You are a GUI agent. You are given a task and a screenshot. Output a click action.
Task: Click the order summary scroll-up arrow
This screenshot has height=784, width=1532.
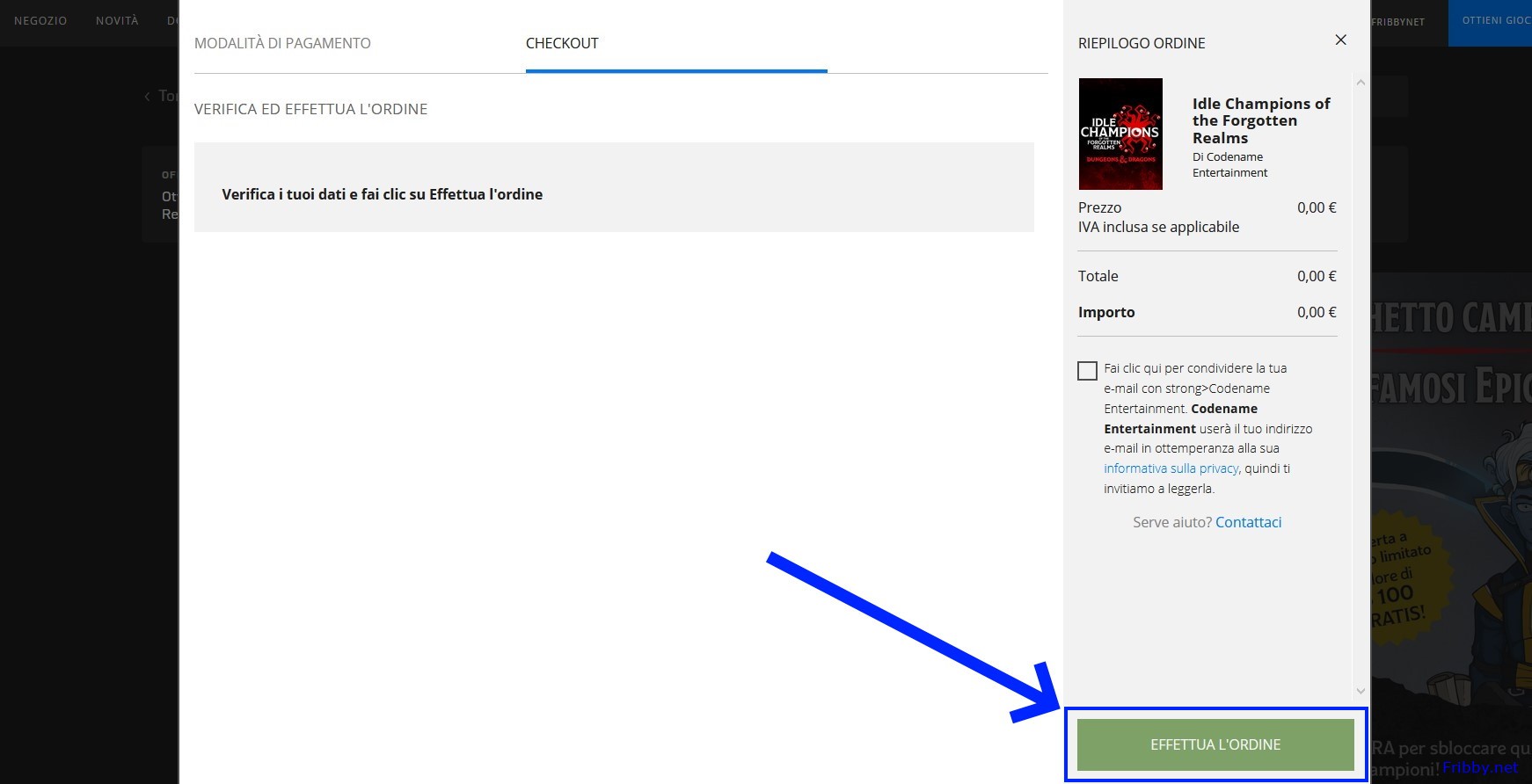(1361, 83)
